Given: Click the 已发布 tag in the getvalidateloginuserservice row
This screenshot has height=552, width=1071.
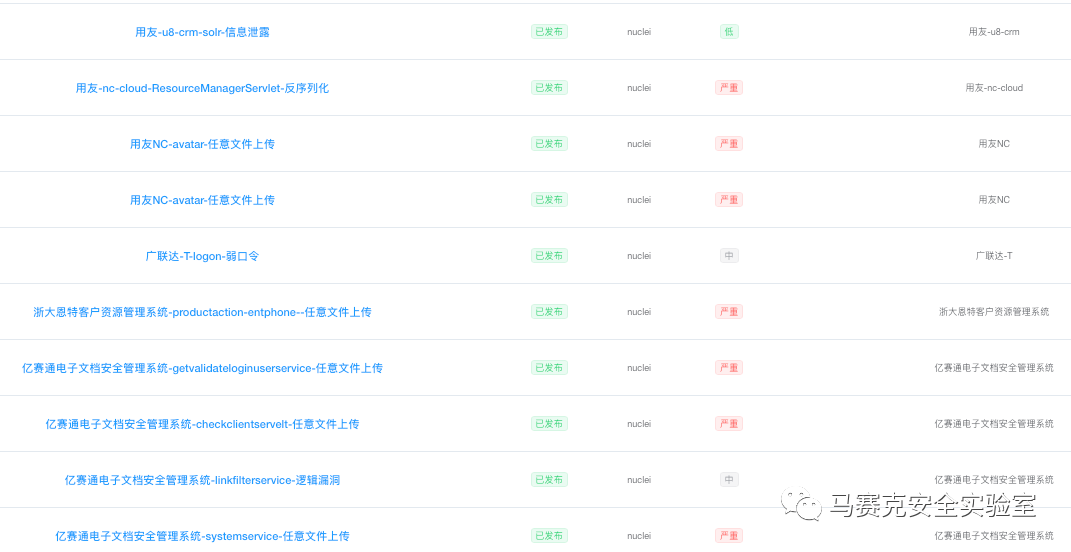Looking at the screenshot, I should 549,368.
